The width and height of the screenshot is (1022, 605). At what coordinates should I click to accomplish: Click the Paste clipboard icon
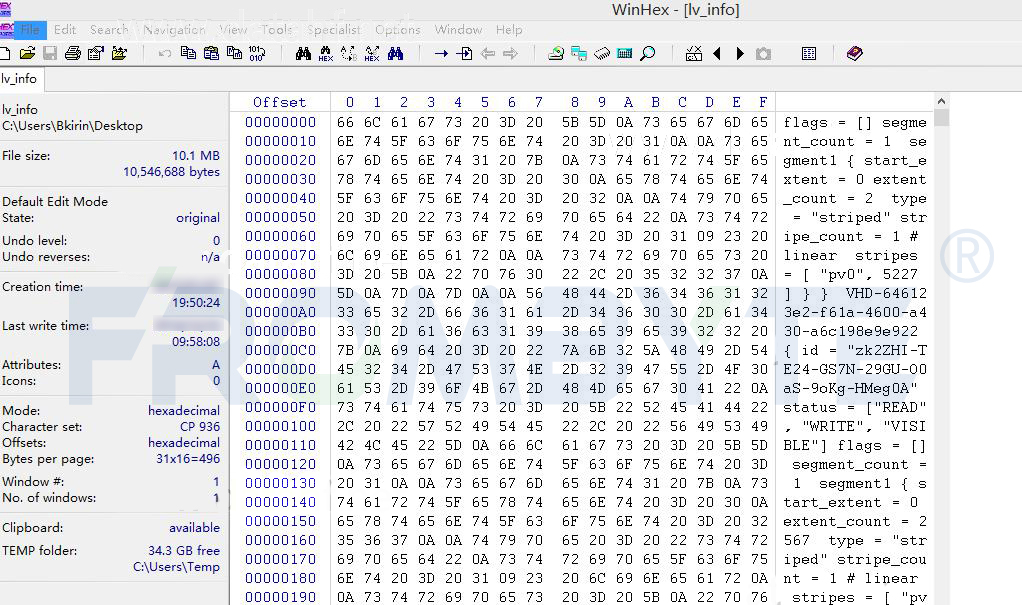tap(211, 53)
